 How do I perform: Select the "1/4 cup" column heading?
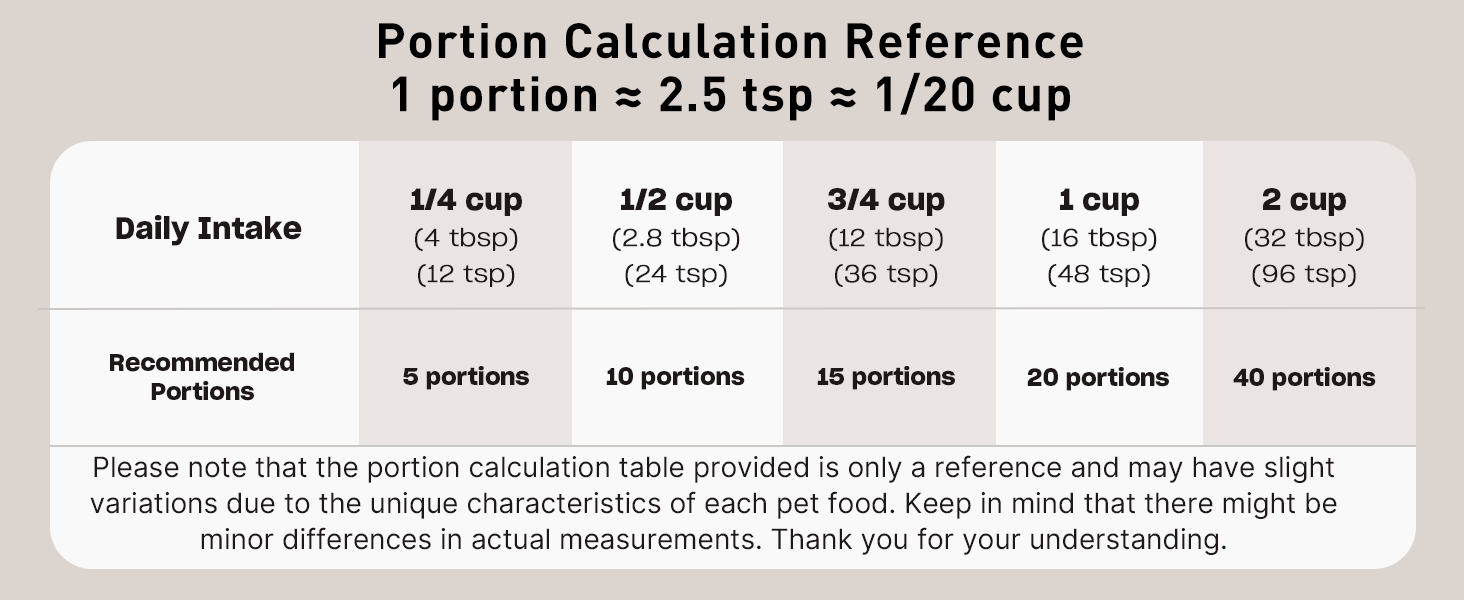pyautogui.click(x=466, y=200)
